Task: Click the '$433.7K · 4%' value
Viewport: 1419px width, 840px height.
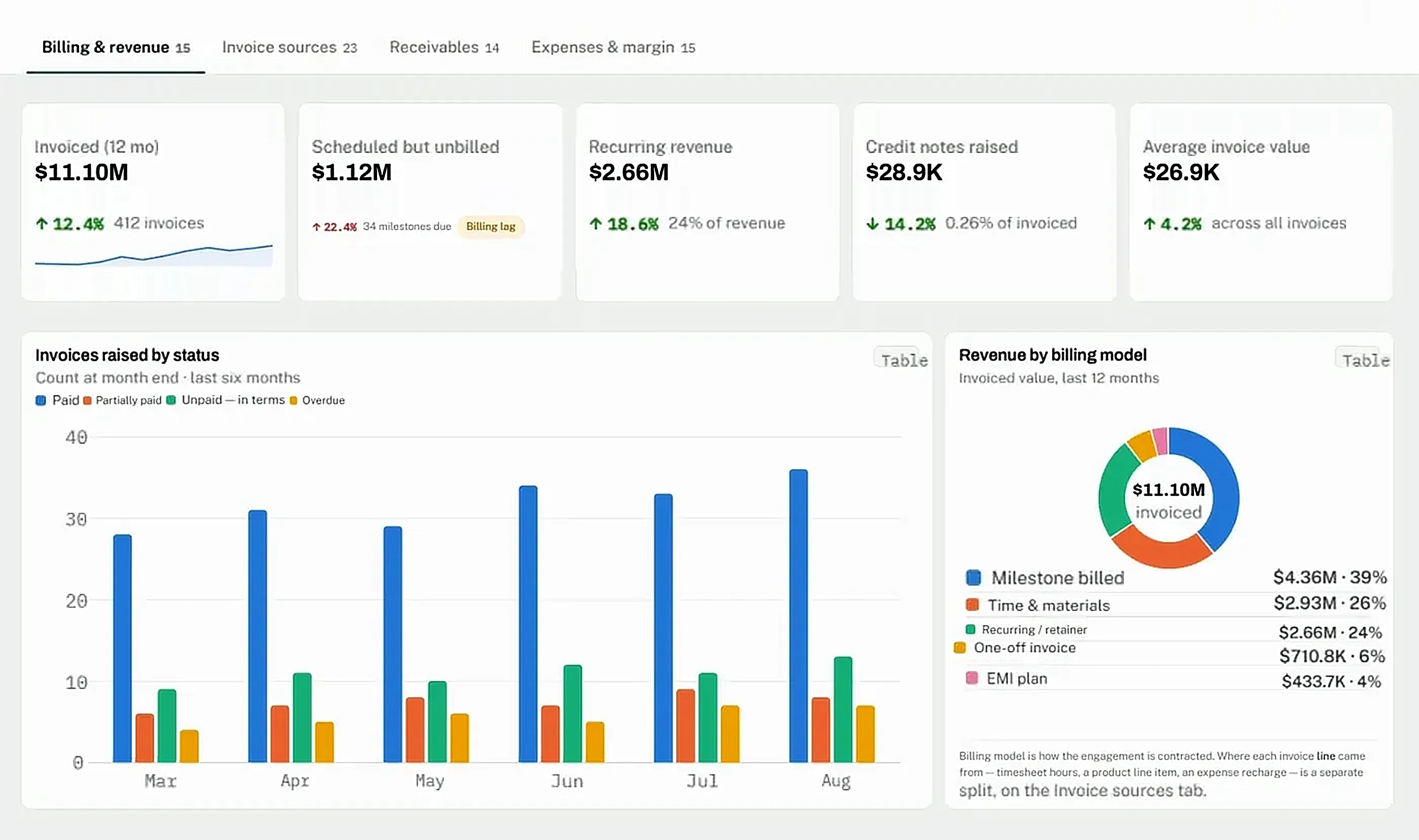Action: click(1332, 681)
